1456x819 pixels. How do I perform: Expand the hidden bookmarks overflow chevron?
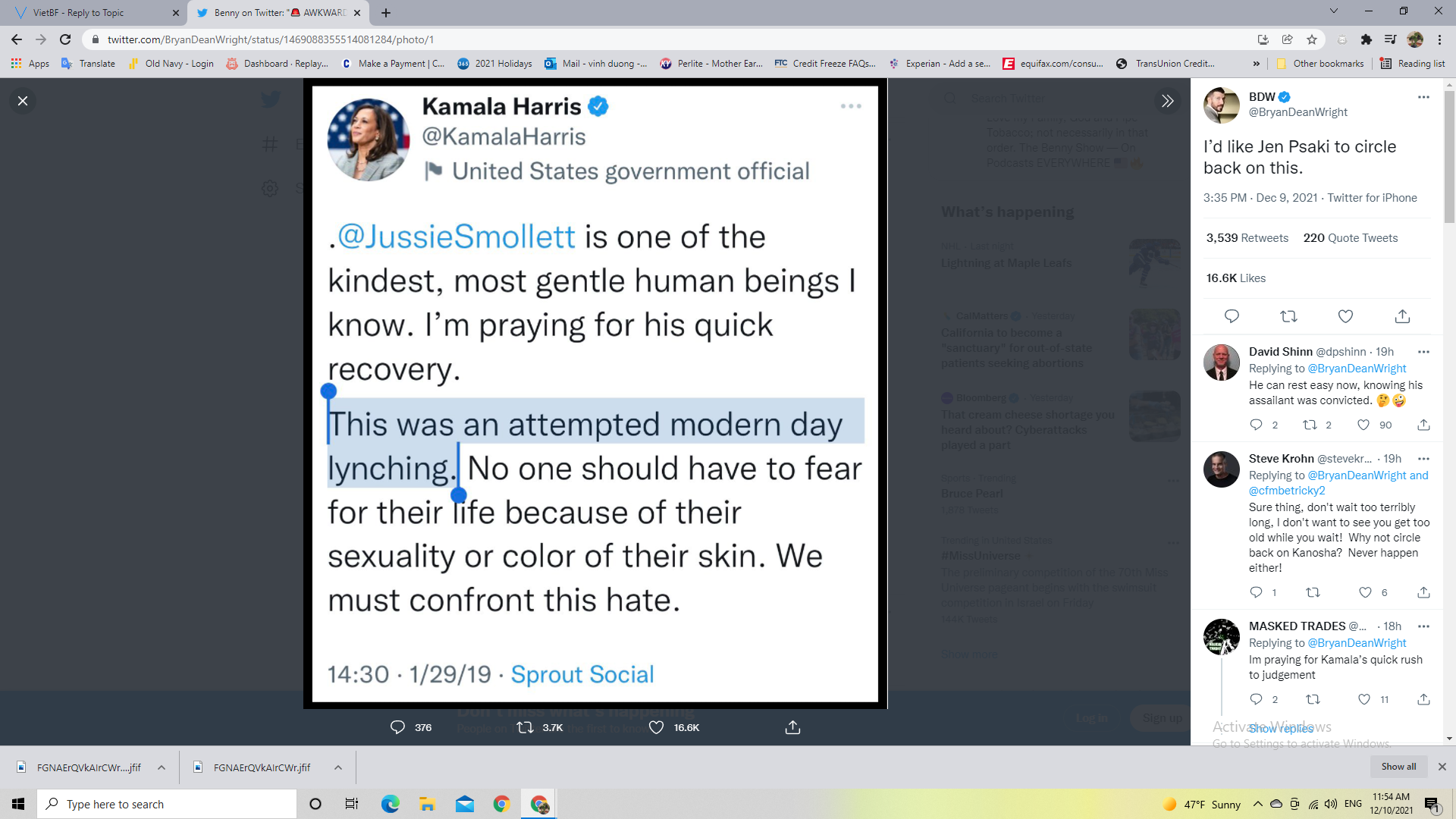1256,64
